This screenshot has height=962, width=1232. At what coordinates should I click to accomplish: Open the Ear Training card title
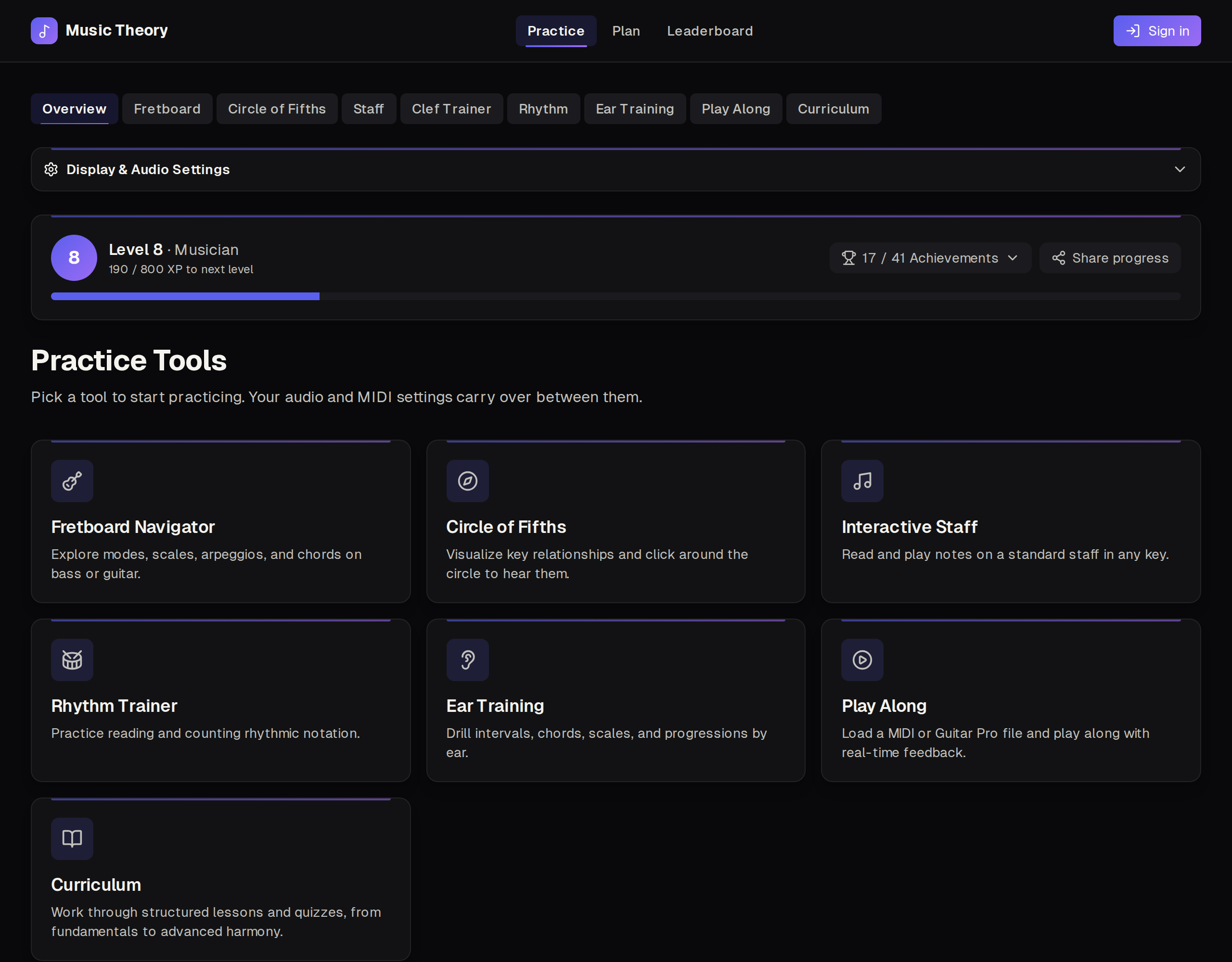tap(495, 706)
